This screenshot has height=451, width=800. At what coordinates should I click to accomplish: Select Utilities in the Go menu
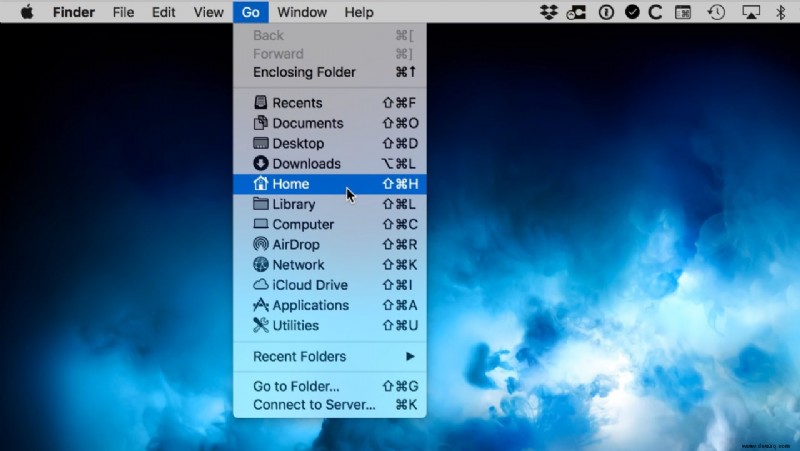(x=330, y=325)
